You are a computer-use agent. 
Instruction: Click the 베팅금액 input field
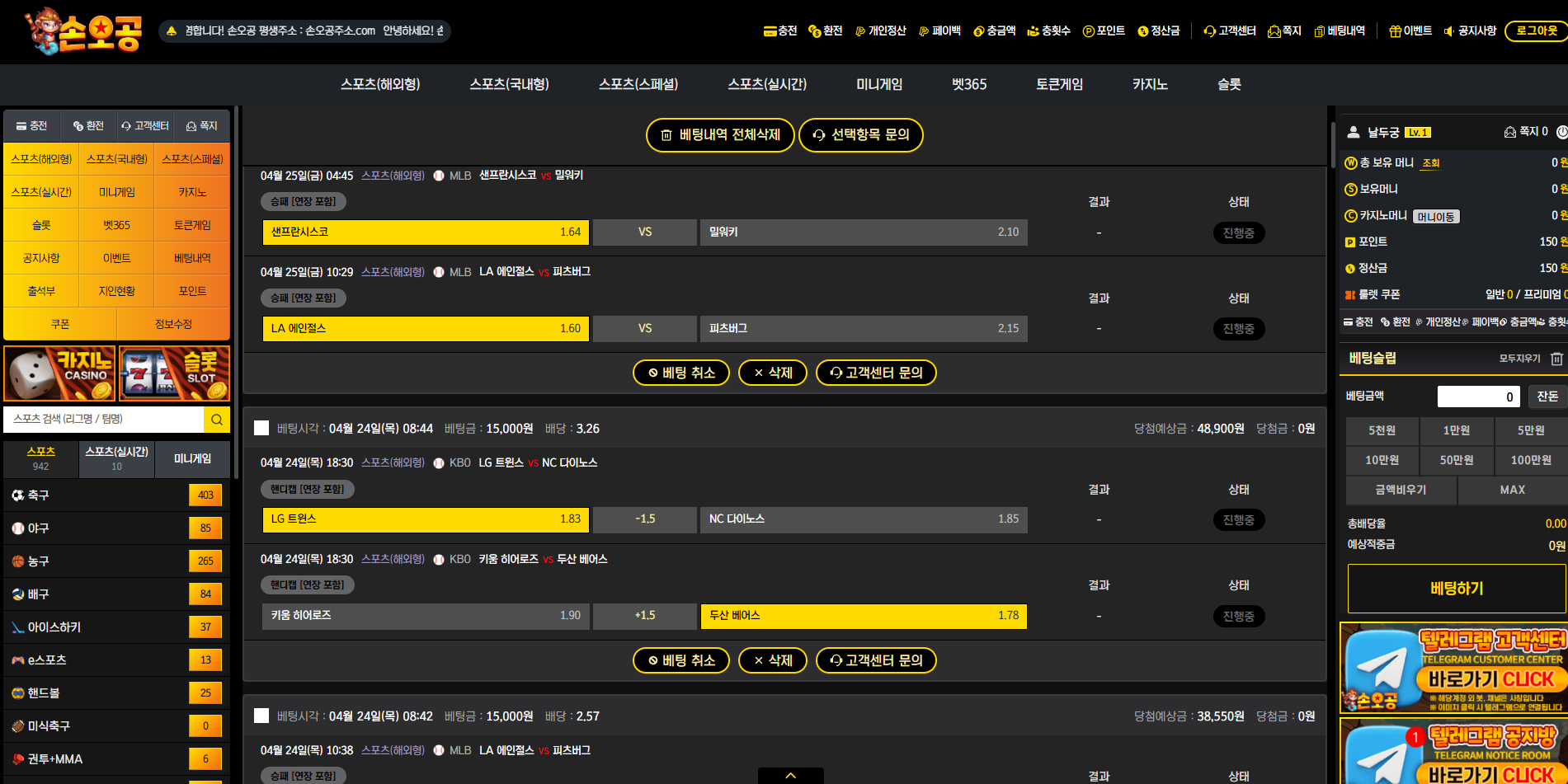point(1478,397)
